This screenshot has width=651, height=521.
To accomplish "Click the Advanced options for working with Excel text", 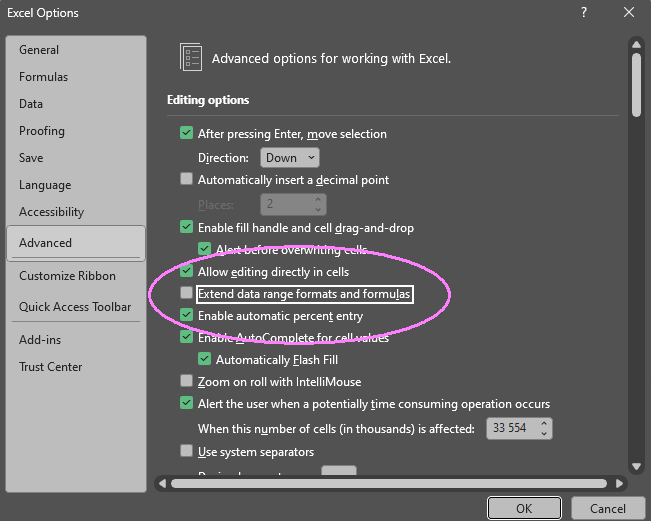I will click(331, 59).
